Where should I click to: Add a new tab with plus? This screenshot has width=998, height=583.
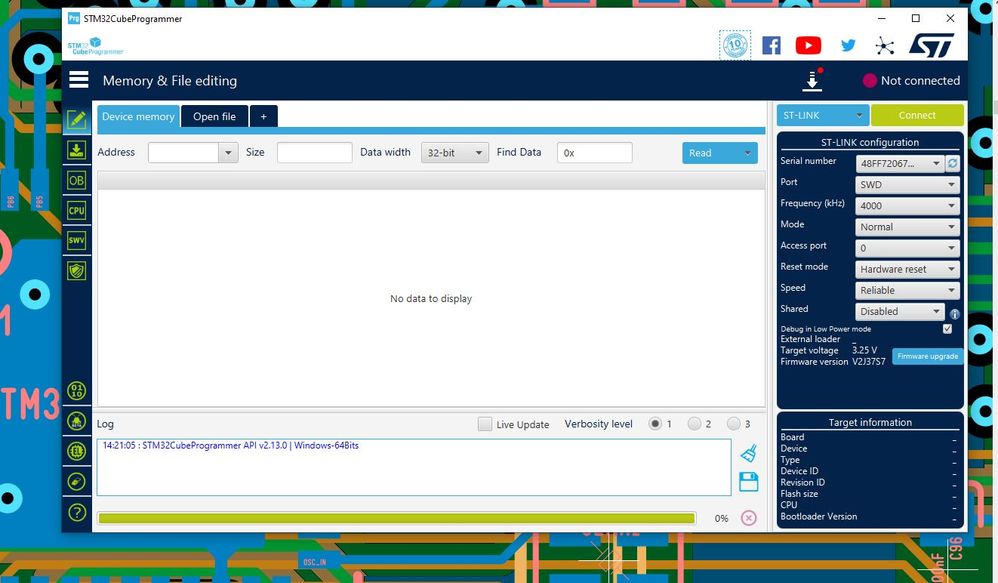tap(264, 116)
